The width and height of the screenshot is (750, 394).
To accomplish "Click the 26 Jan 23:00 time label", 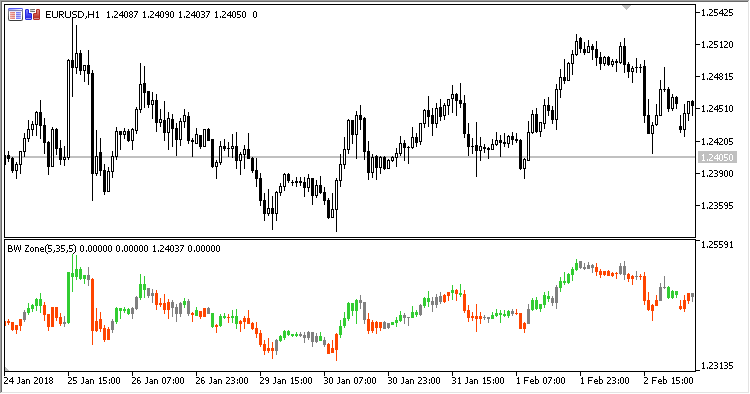I will [x=222, y=381].
